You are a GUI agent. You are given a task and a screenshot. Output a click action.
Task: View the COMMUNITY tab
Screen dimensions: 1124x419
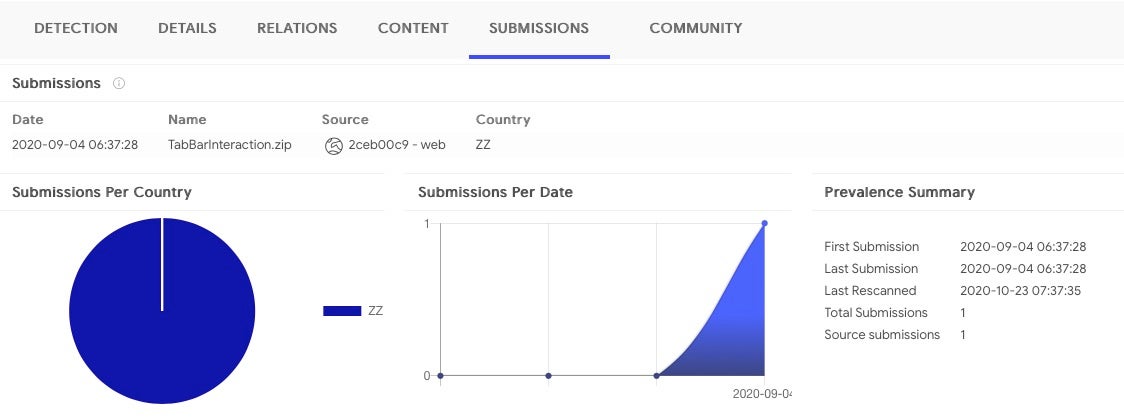[696, 28]
